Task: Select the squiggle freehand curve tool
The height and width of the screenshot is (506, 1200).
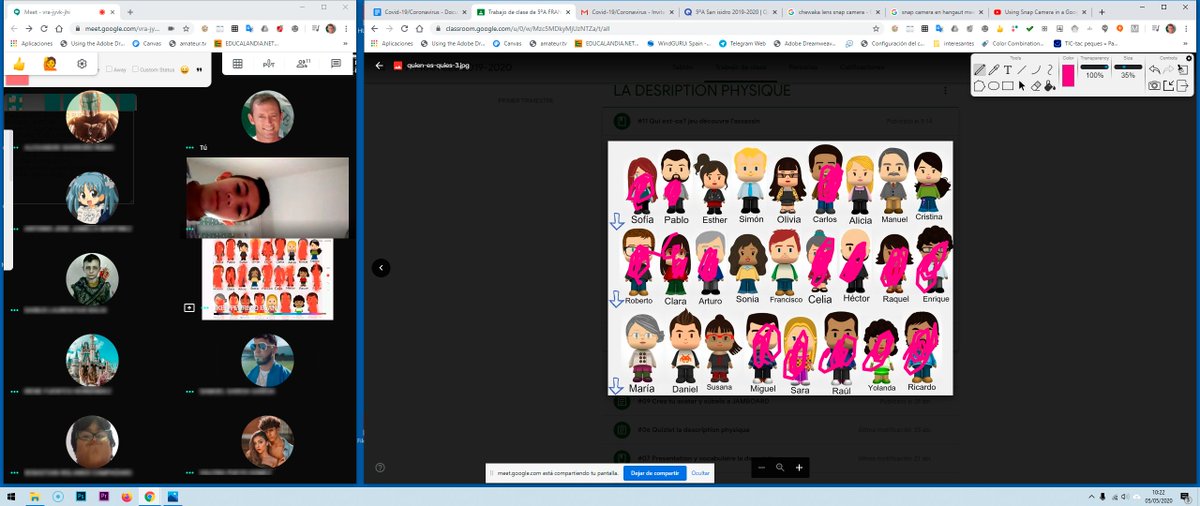Action: (x=1050, y=70)
